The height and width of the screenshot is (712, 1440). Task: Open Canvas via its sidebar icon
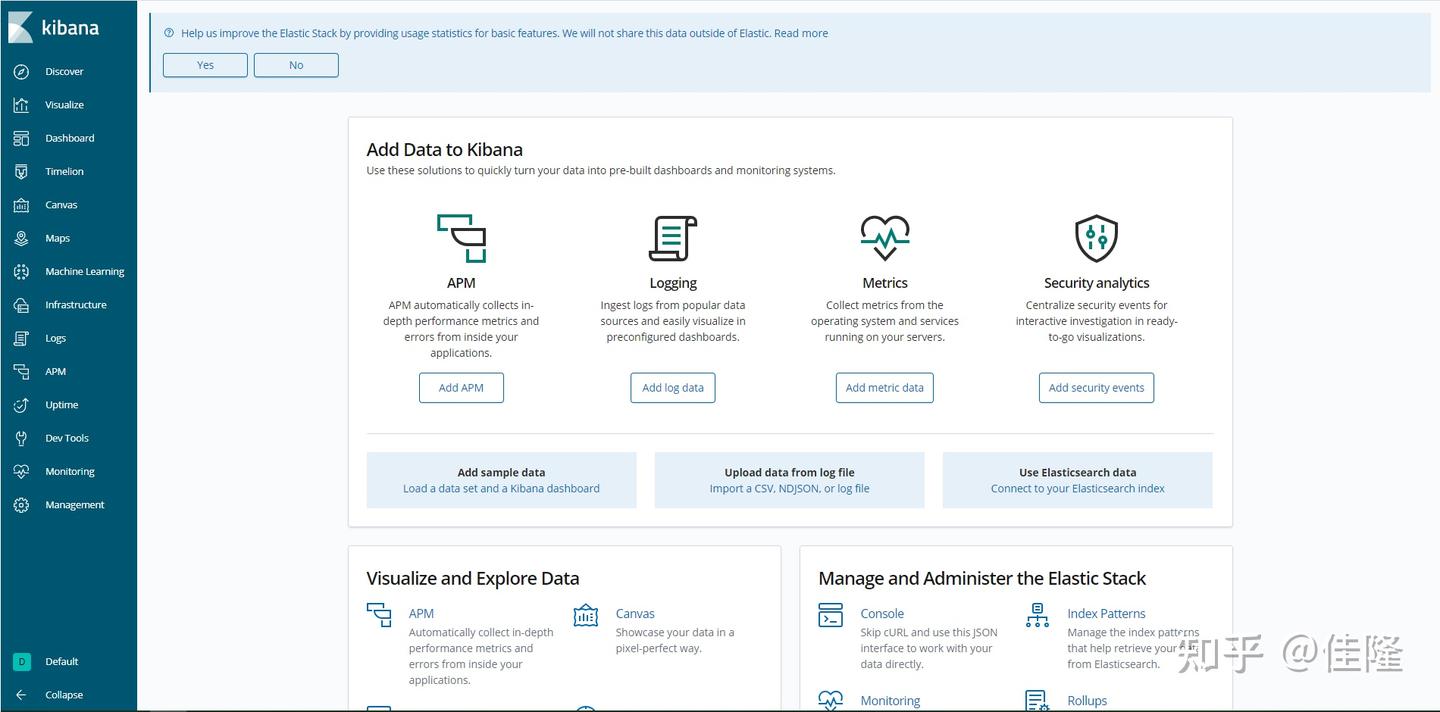point(21,205)
